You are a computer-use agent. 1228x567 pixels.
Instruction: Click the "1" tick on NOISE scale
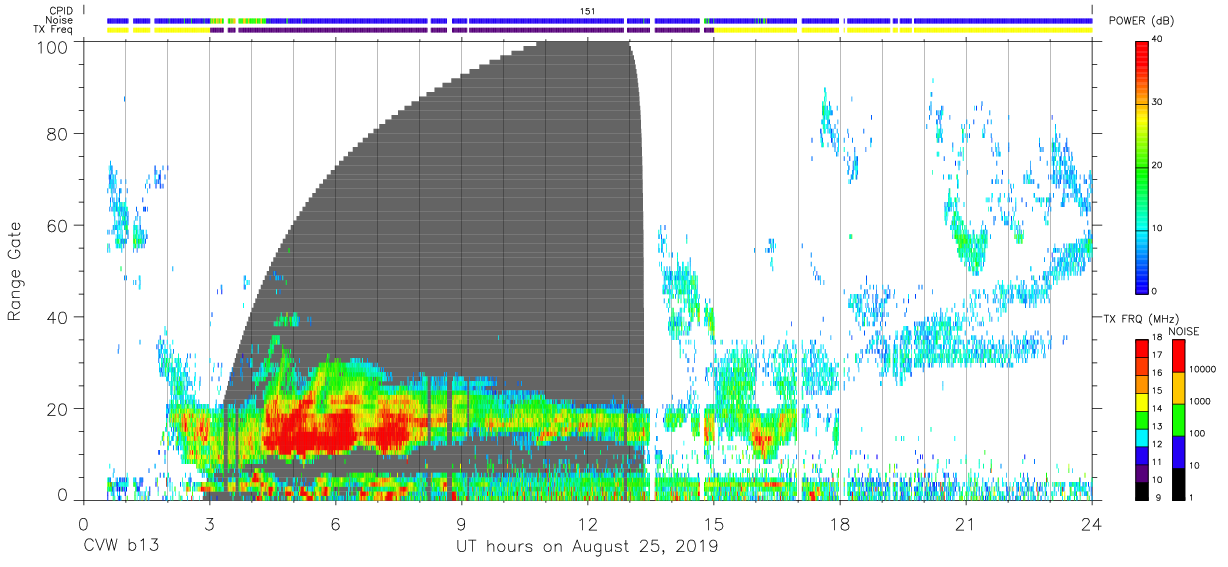[x=1189, y=497]
